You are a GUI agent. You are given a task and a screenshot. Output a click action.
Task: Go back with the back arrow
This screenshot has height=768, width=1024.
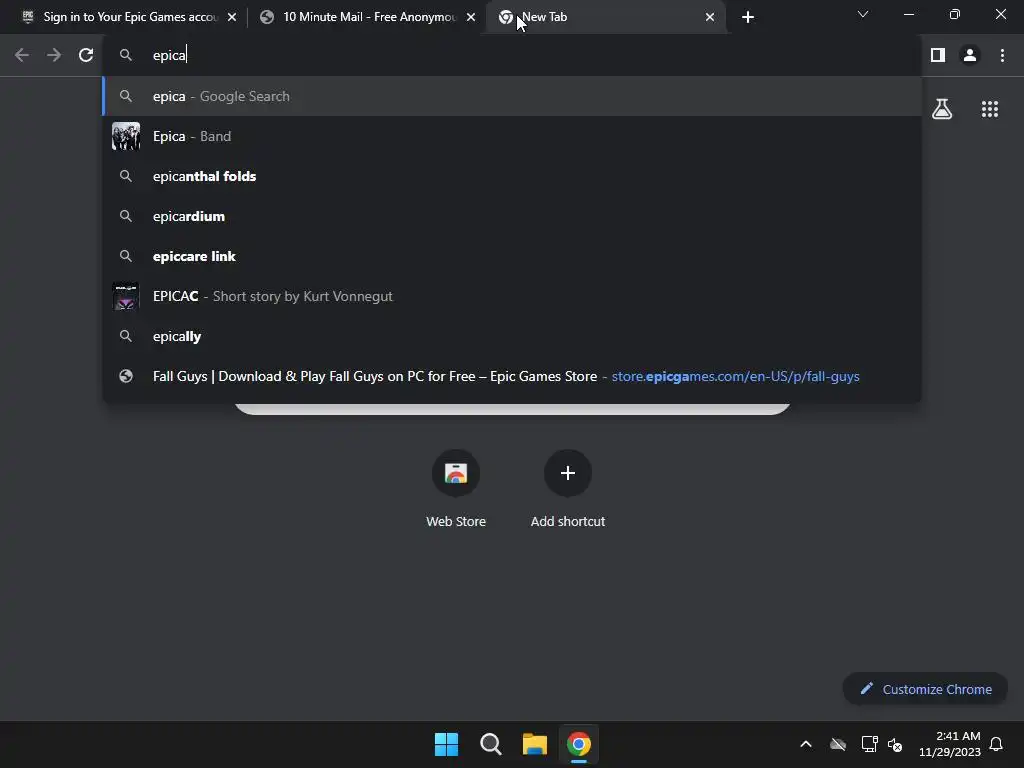pos(22,56)
